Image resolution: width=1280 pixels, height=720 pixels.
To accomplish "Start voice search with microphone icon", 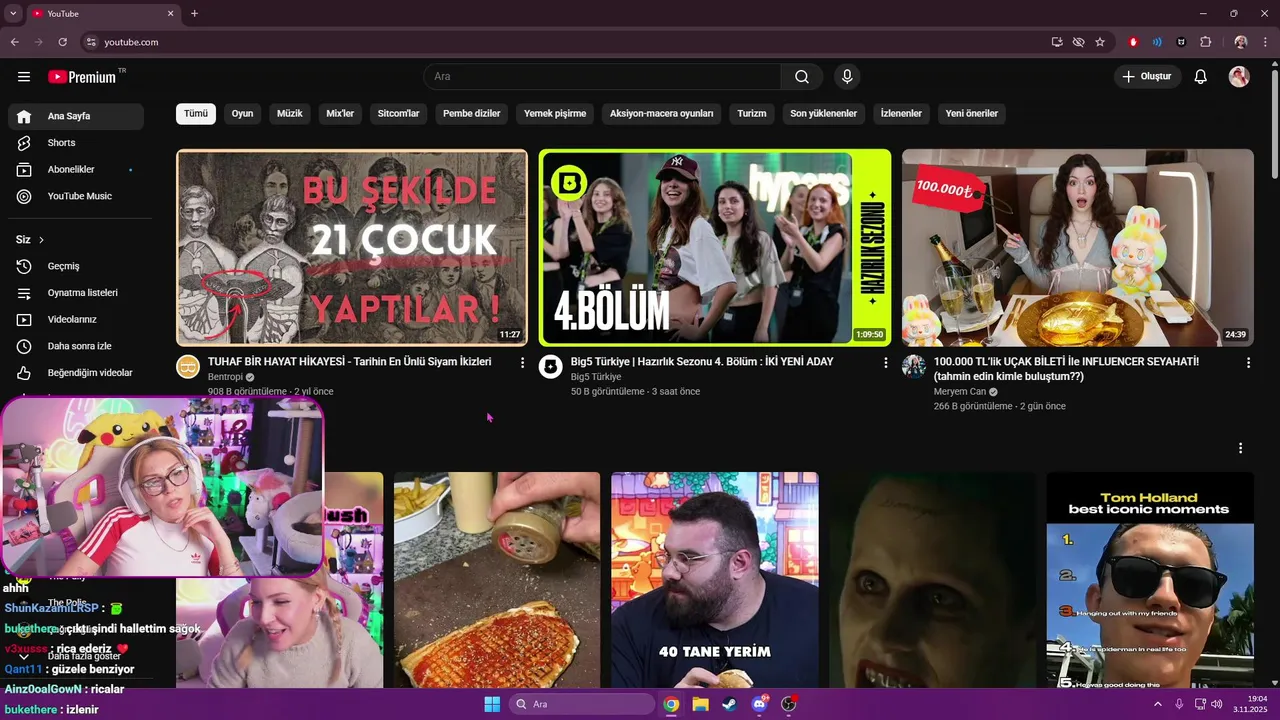I will tap(847, 77).
